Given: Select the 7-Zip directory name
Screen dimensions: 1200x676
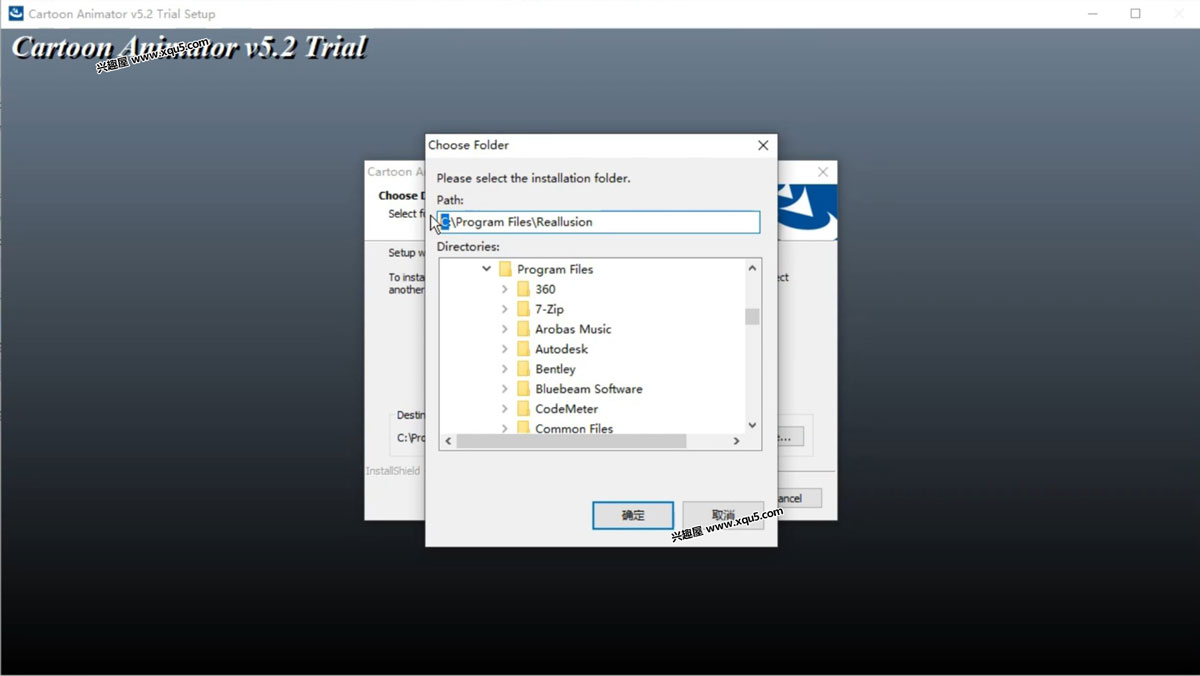Looking at the screenshot, I should point(549,309).
